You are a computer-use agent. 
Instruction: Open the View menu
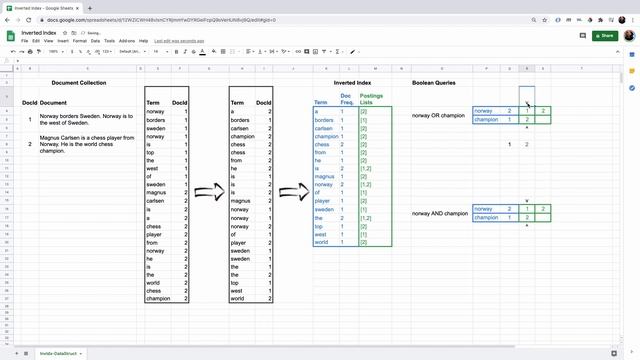[48, 41]
